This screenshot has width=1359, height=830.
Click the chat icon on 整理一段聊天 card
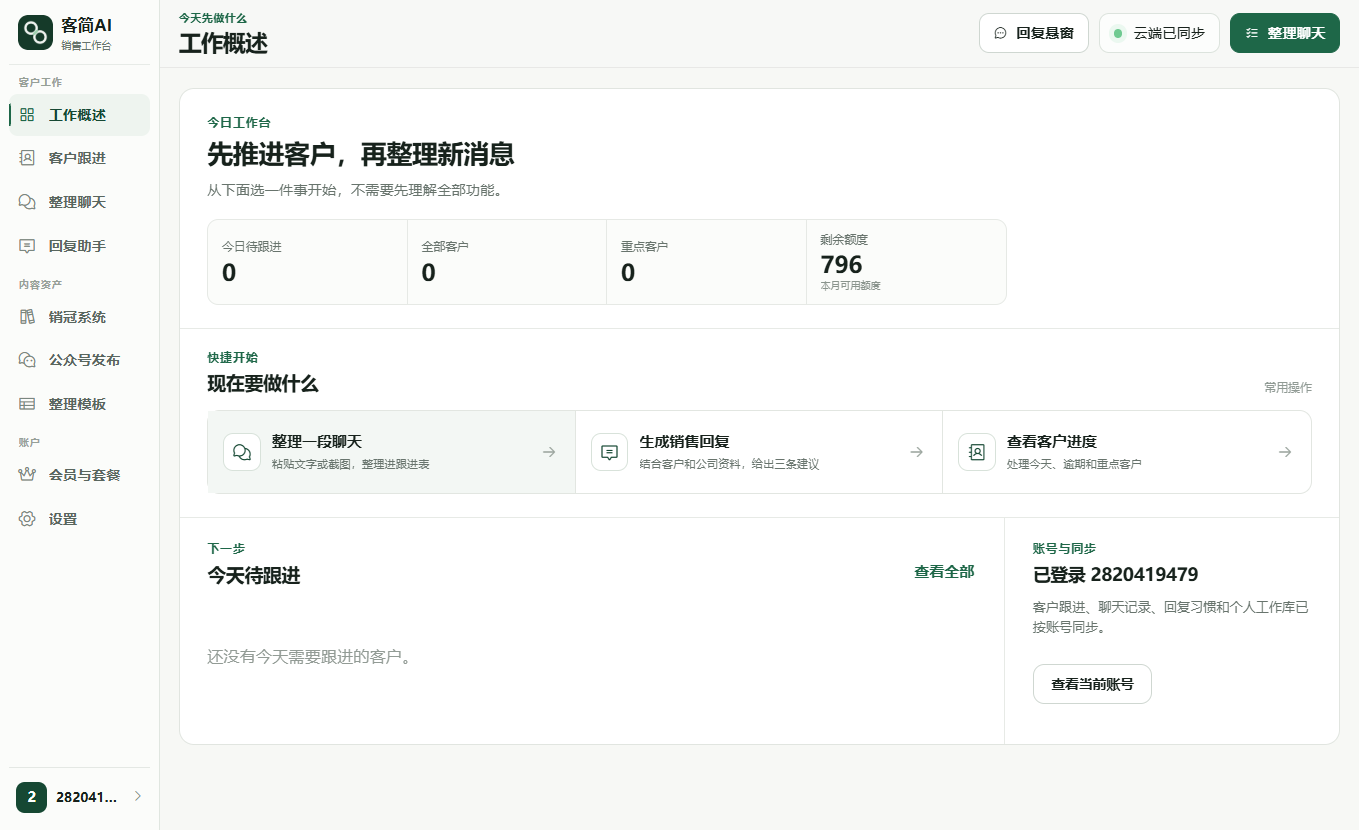(x=241, y=452)
